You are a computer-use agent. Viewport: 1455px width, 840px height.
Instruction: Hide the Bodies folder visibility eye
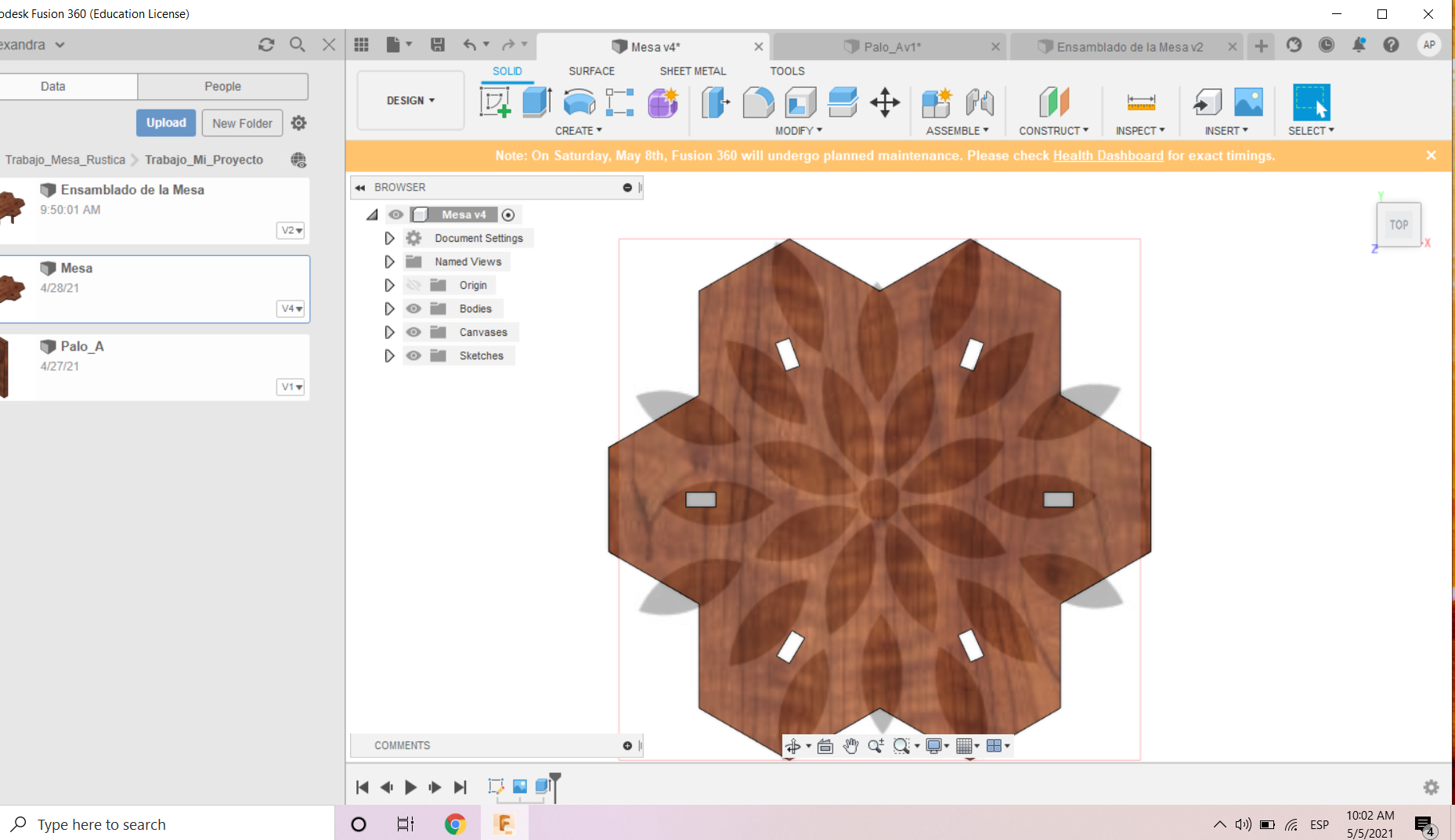pos(413,308)
